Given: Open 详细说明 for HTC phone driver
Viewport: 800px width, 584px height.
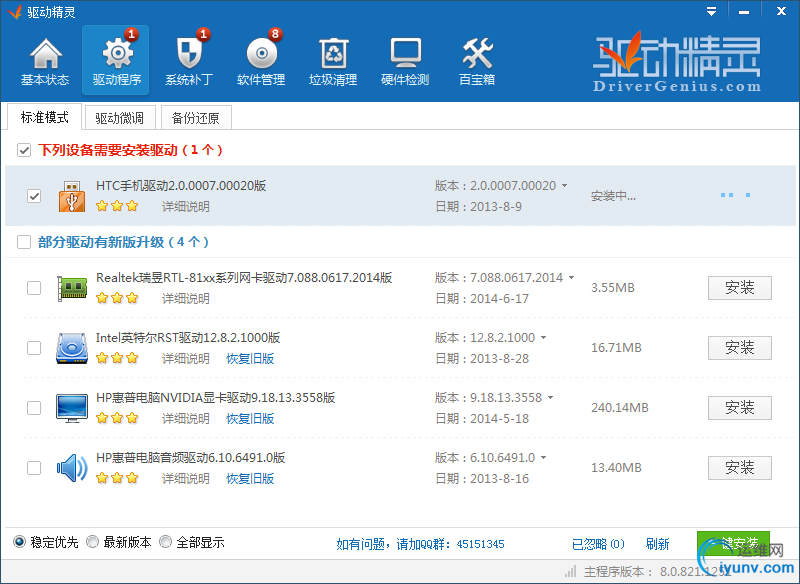Looking at the screenshot, I should (x=186, y=206).
